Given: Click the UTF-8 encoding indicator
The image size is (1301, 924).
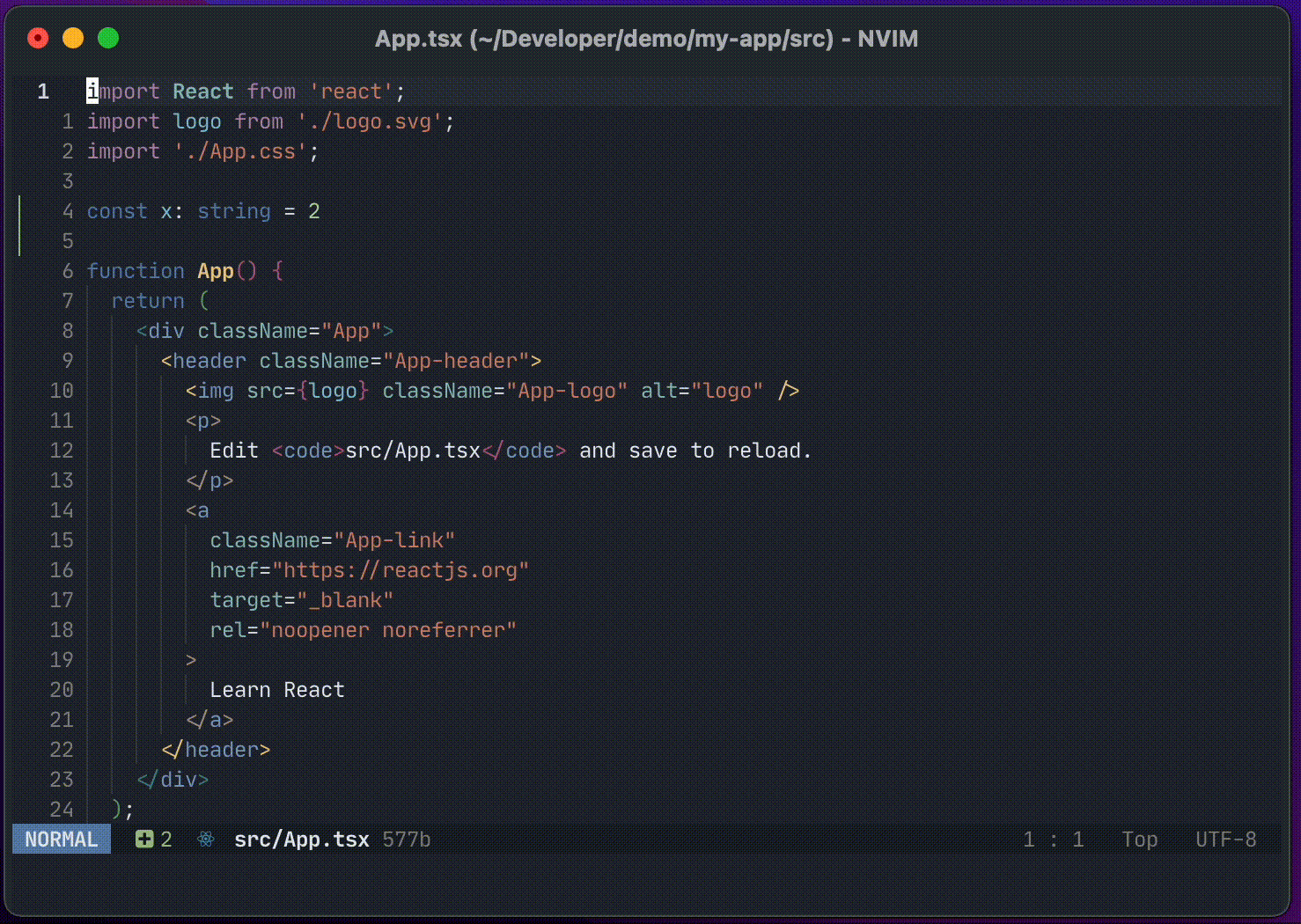Looking at the screenshot, I should click(x=1226, y=840).
